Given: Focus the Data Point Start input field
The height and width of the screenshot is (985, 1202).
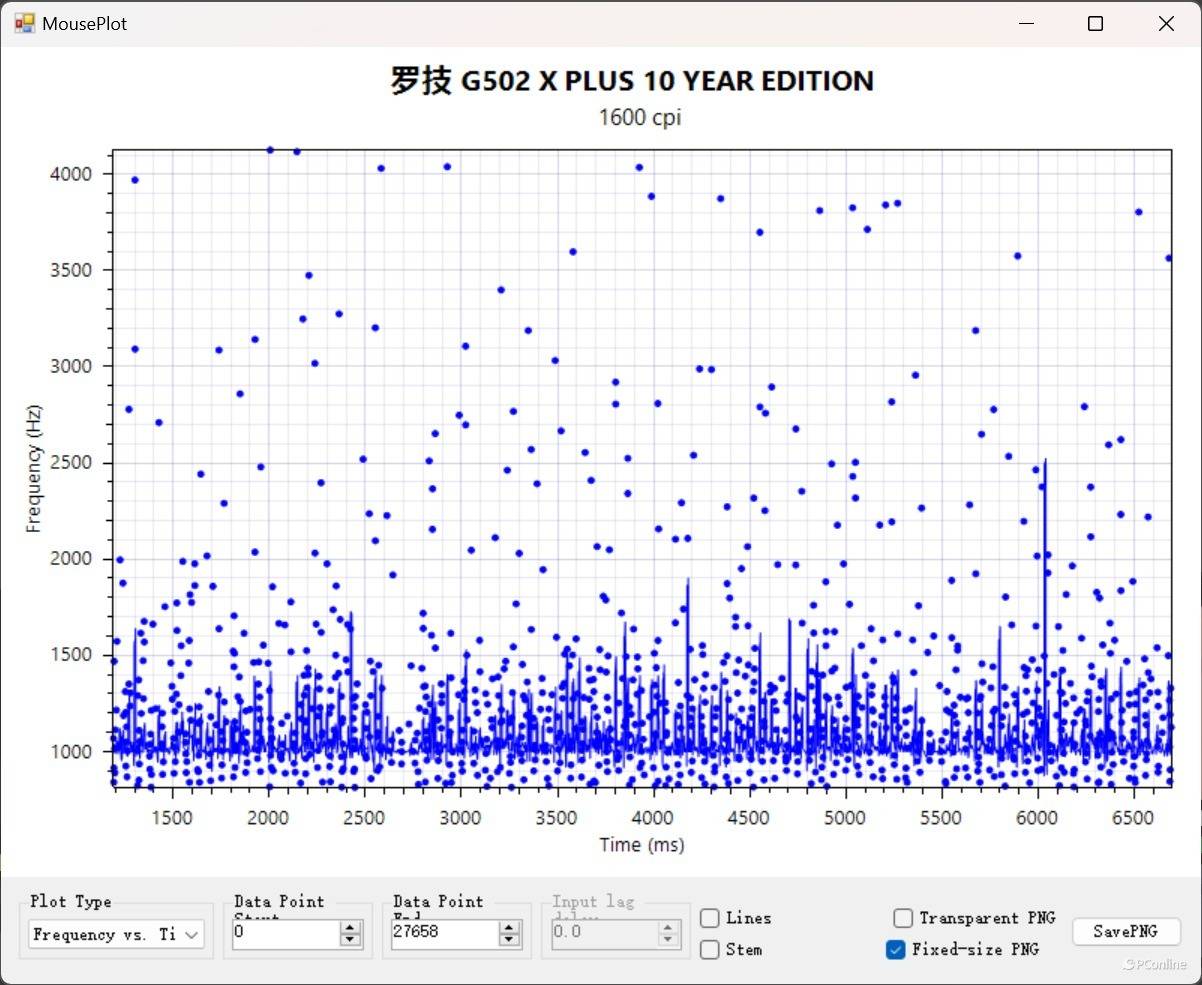Looking at the screenshot, I should pos(285,934).
